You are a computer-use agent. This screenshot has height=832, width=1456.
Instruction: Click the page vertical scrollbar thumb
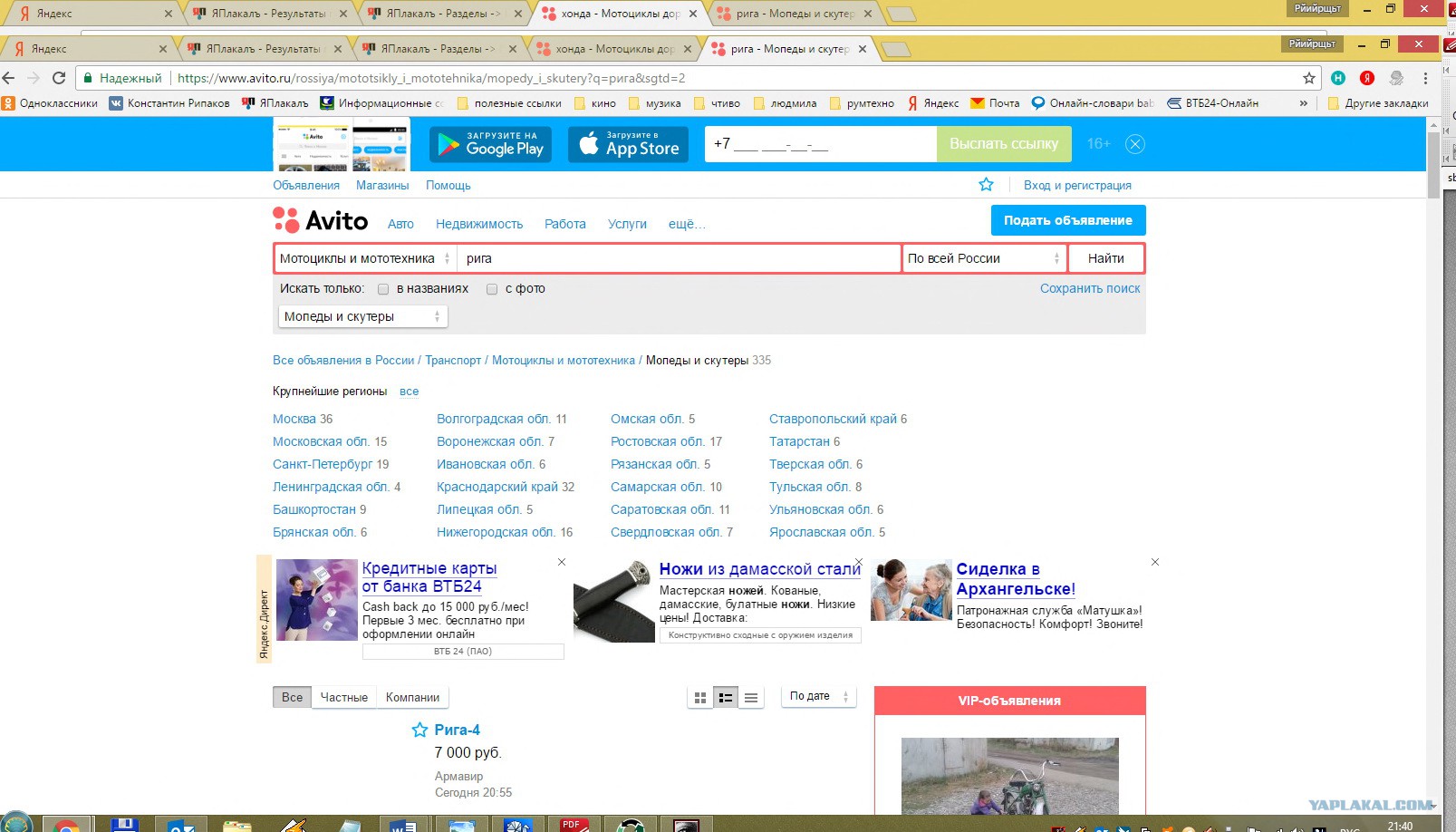pyautogui.click(x=1433, y=164)
